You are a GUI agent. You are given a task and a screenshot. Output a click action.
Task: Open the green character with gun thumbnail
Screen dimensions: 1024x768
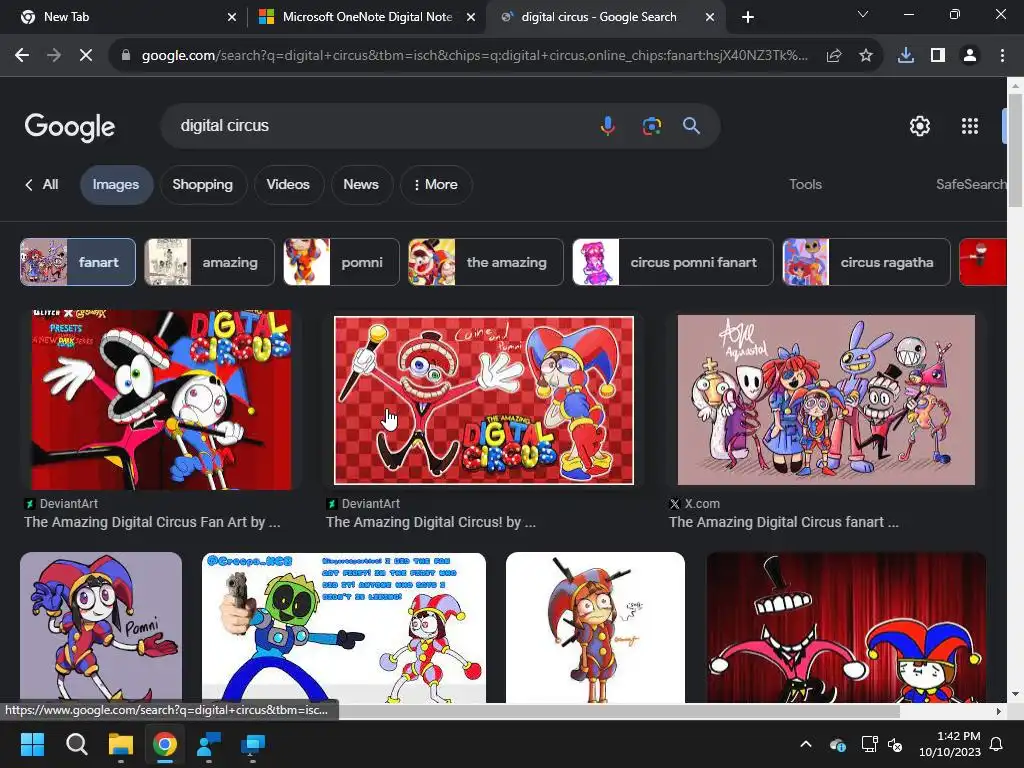[344, 628]
